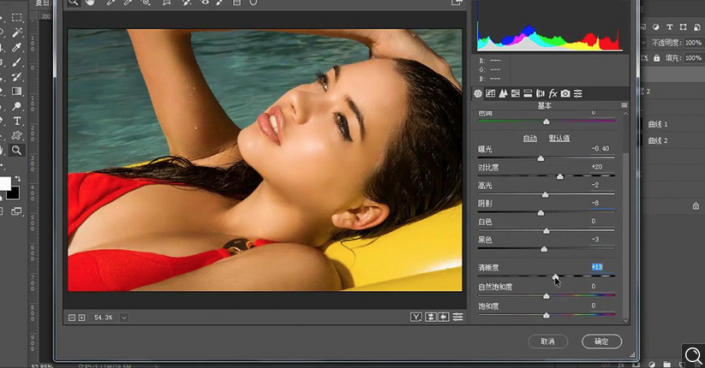Click the 白色 whites slider handle
Image resolution: width=705 pixels, height=368 pixels.
pyautogui.click(x=546, y=231)
